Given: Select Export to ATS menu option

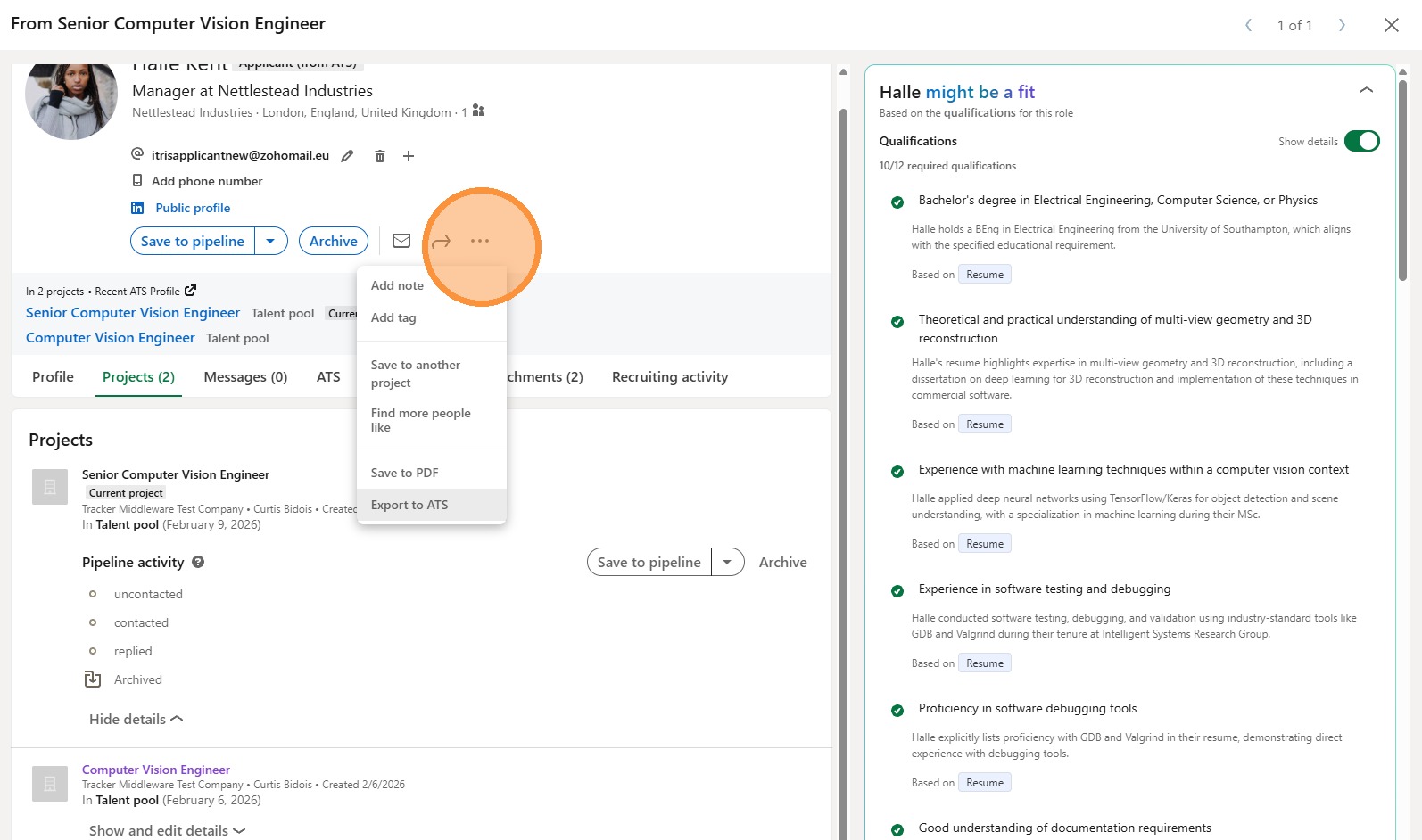Looking at the screenshot, I should click(409, 505).
